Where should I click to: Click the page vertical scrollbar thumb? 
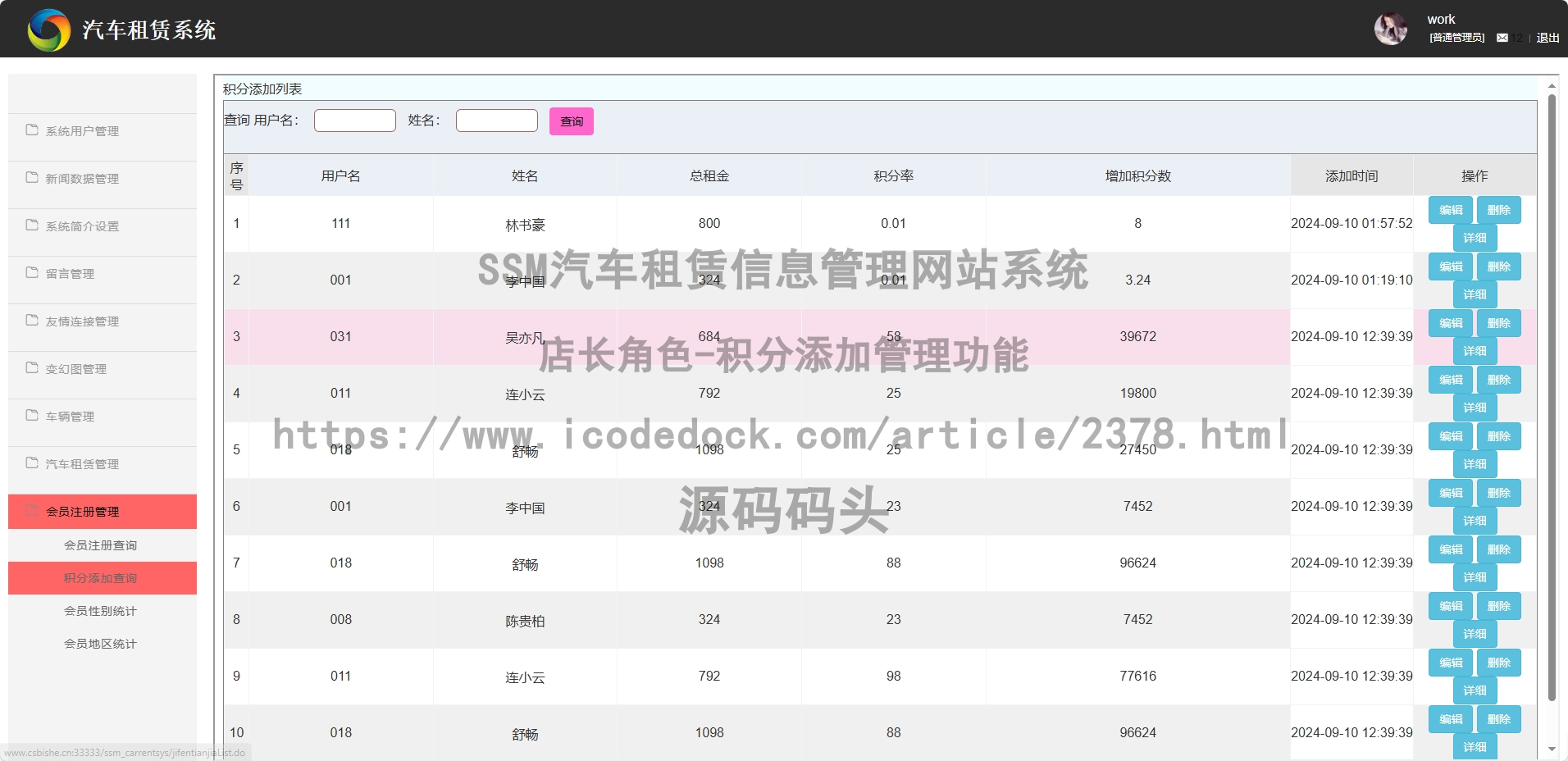pos(1552,398)
